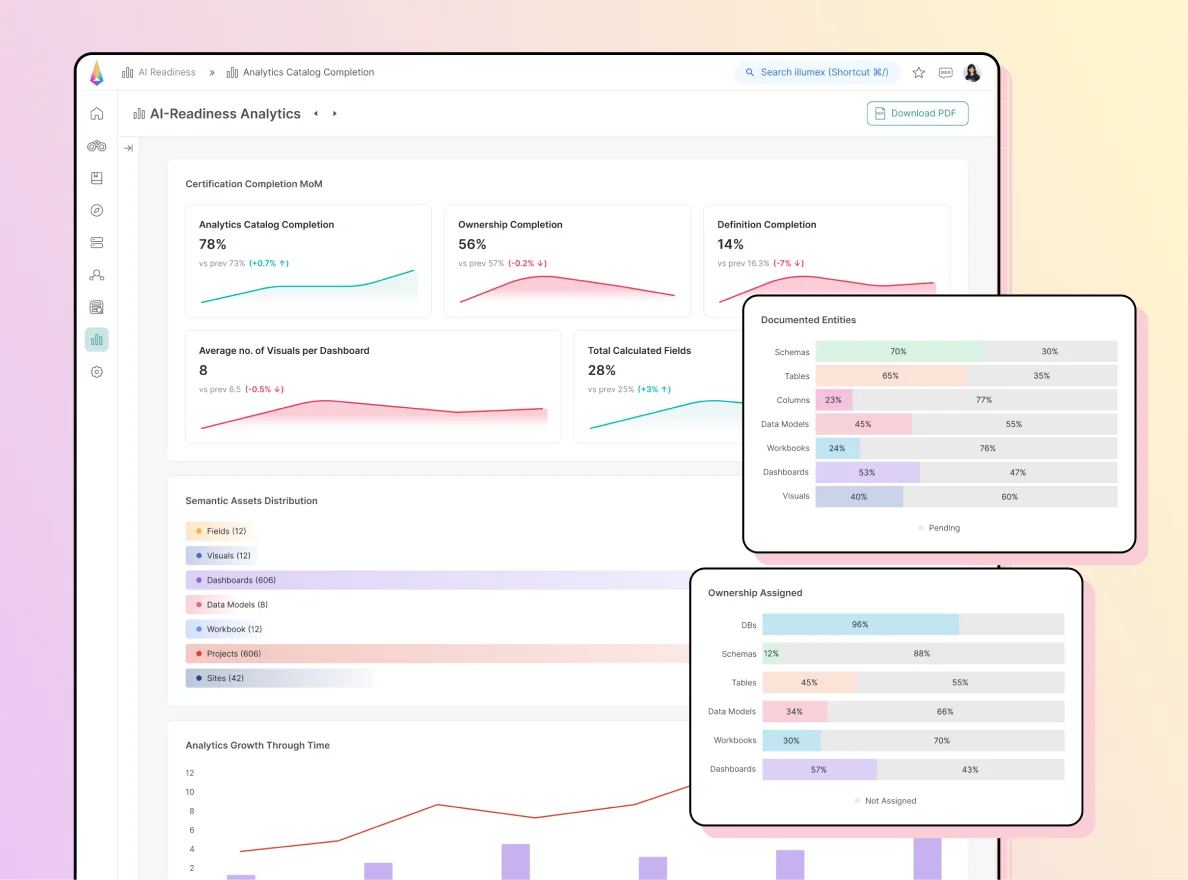Select the Visuals (12) bar
This screenshot has height=880, width=1188.
pos(222,556)
